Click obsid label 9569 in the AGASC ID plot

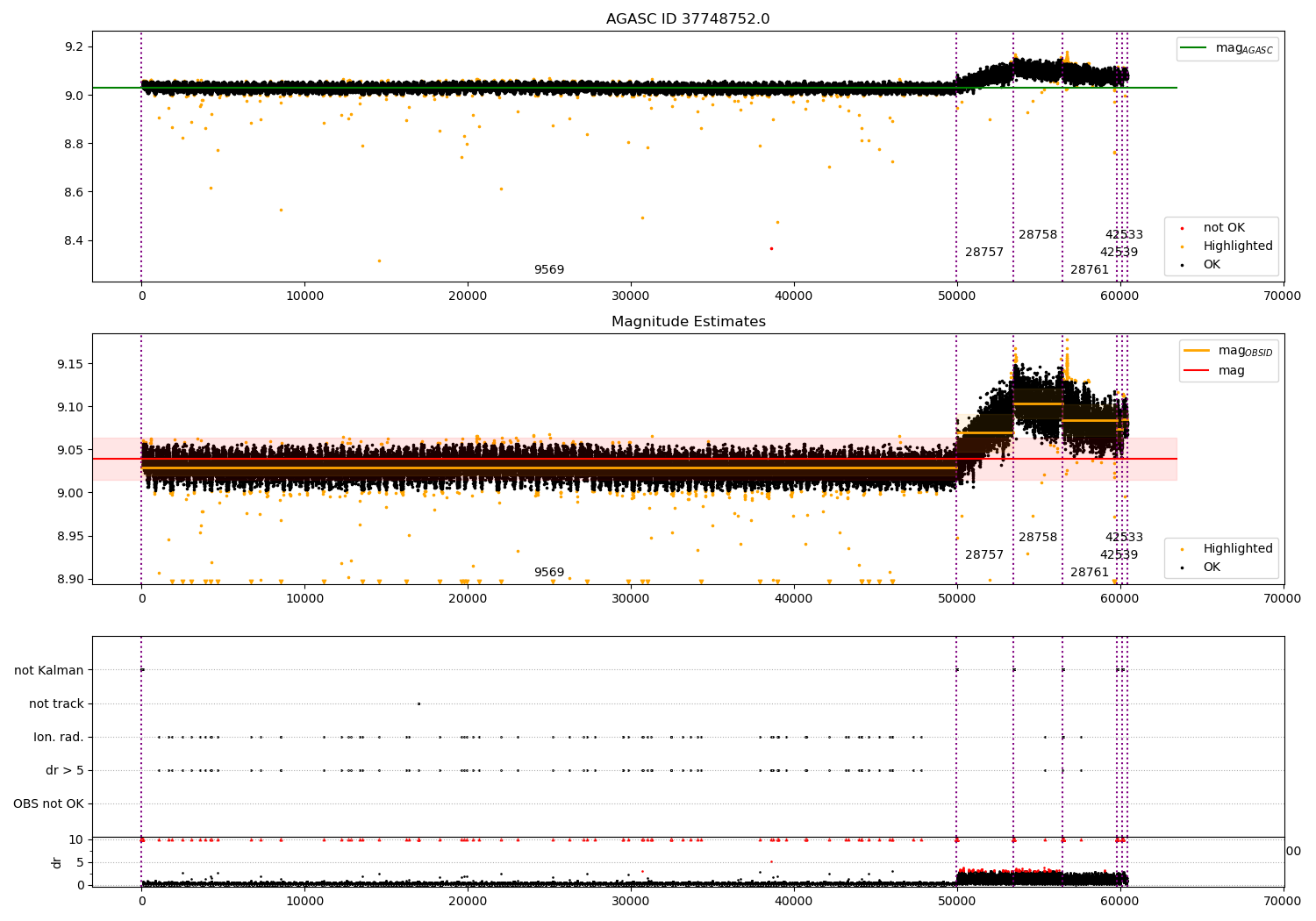coord(549,270)
